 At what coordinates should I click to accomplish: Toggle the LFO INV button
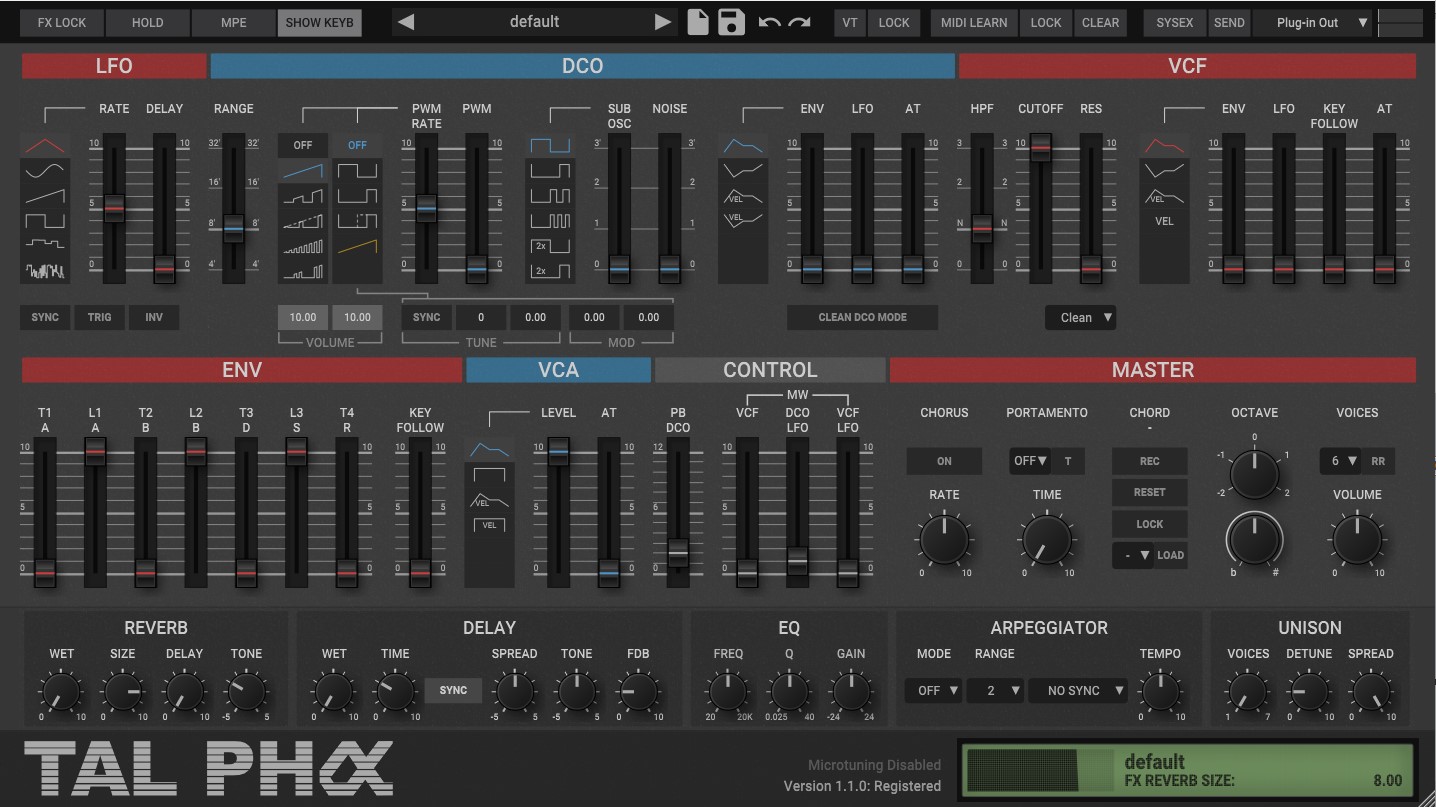coord(154,318)
